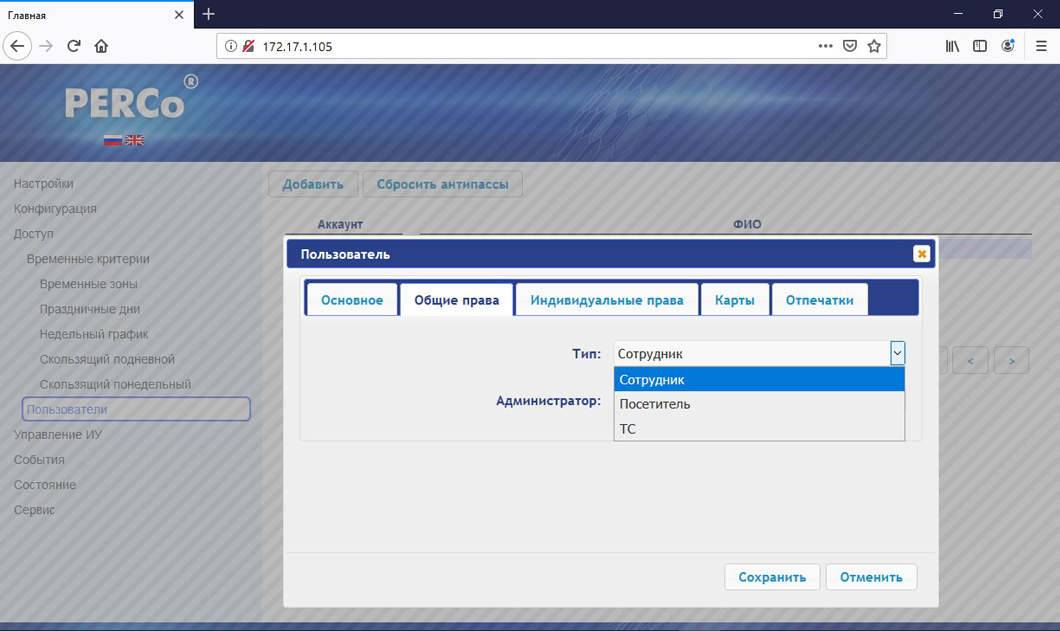Open the browser library icon
This screenshot has height=631, width=1060.
(952, 46)
